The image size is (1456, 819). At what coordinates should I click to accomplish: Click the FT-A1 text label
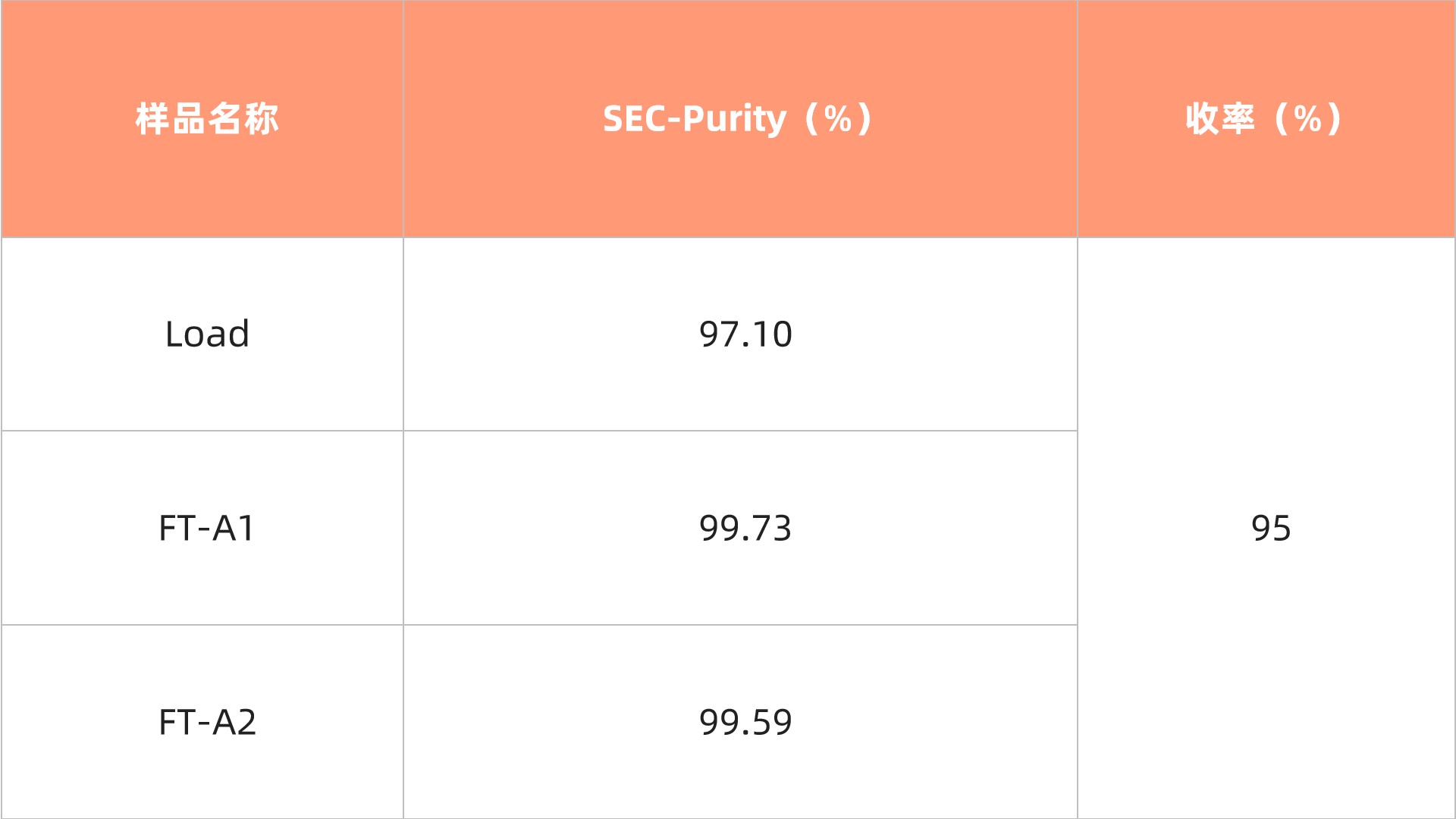pyautogui.click(x=207, y=528)
